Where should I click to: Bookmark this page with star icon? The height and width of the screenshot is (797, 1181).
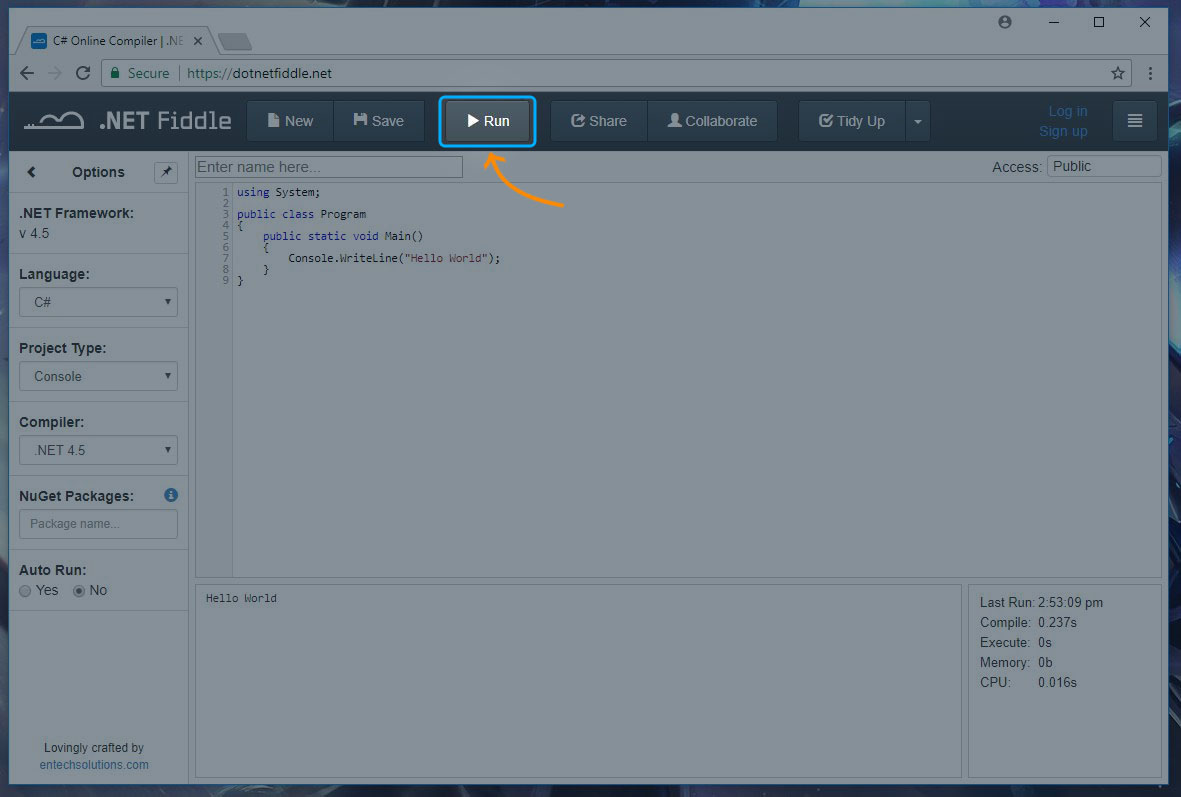pos(1117,73)
